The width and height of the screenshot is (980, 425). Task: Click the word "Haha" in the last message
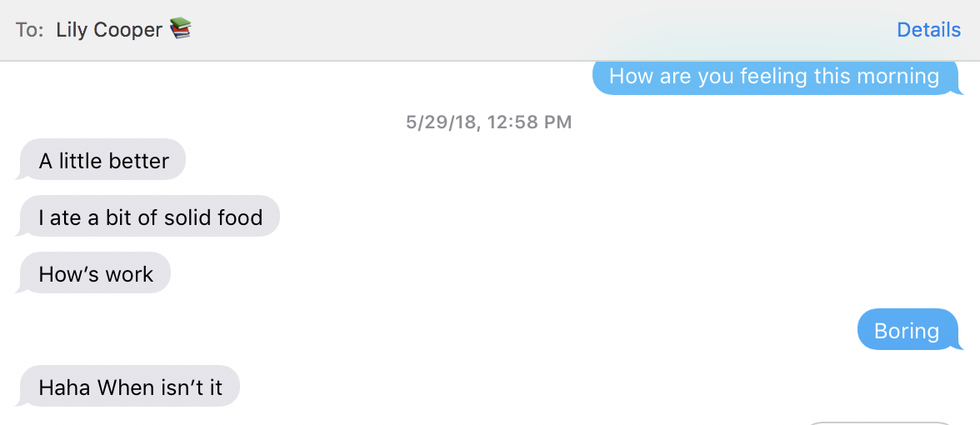[64, 387]
